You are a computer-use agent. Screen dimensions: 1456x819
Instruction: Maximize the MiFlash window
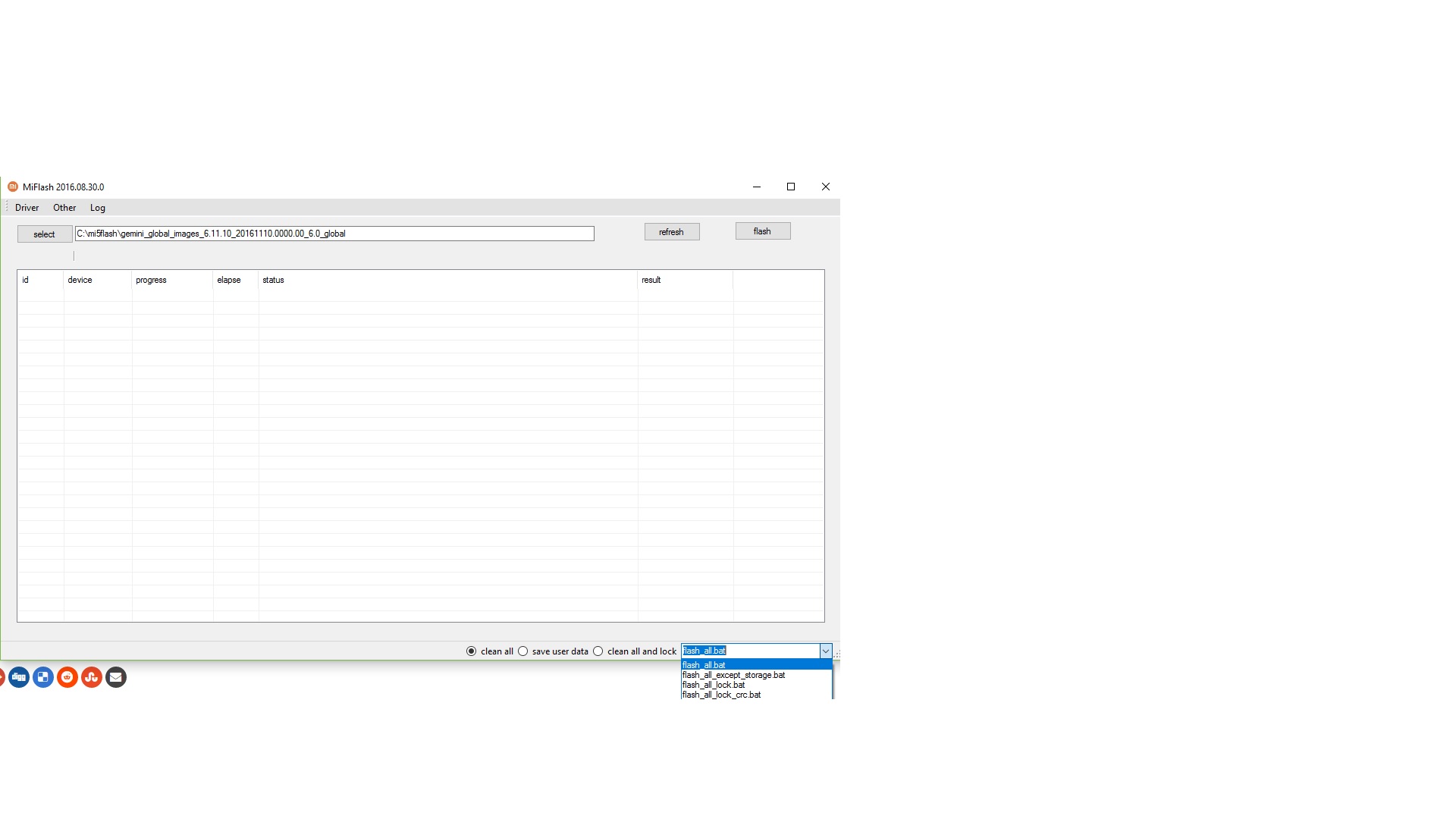pos(791,187)
